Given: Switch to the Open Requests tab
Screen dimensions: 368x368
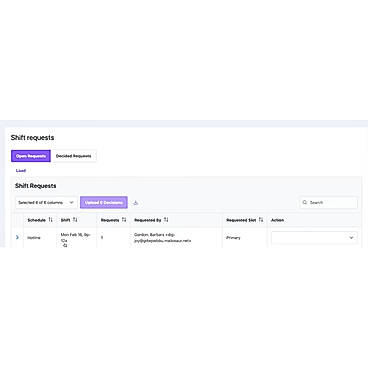Looking at the screenshot, I should [31, 156].
